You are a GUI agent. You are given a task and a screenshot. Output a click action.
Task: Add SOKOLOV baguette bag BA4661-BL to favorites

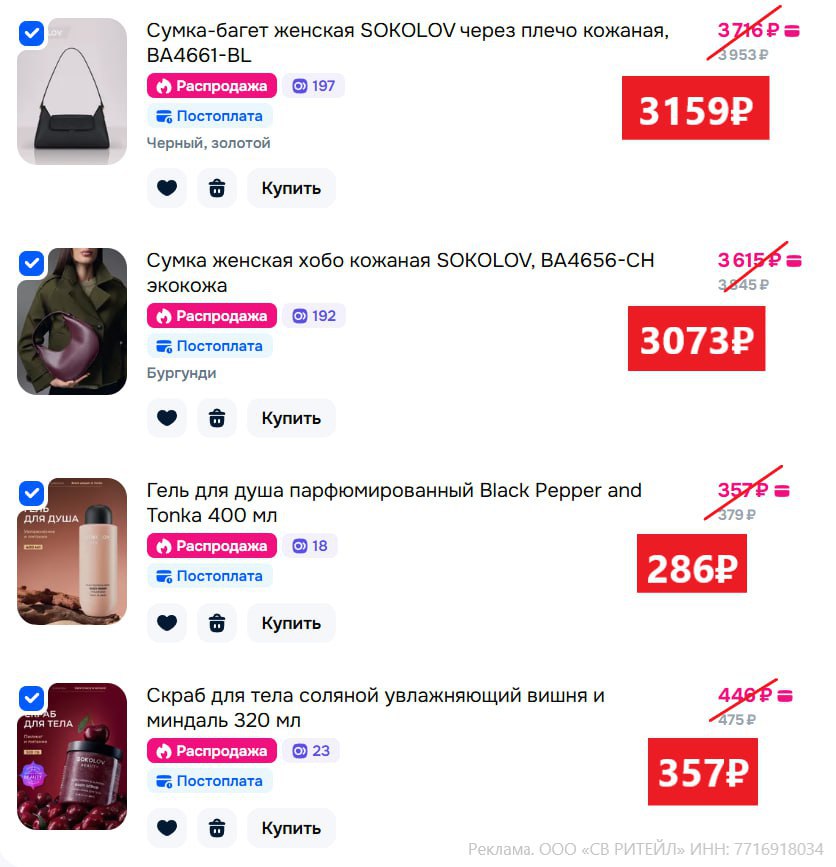point(167,189)
